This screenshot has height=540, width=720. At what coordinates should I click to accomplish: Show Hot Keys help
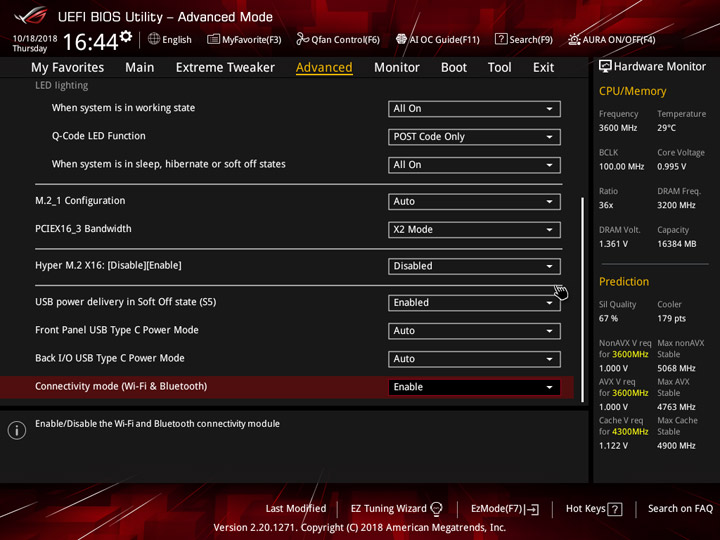pyautogui.click(x=585, y=509)
